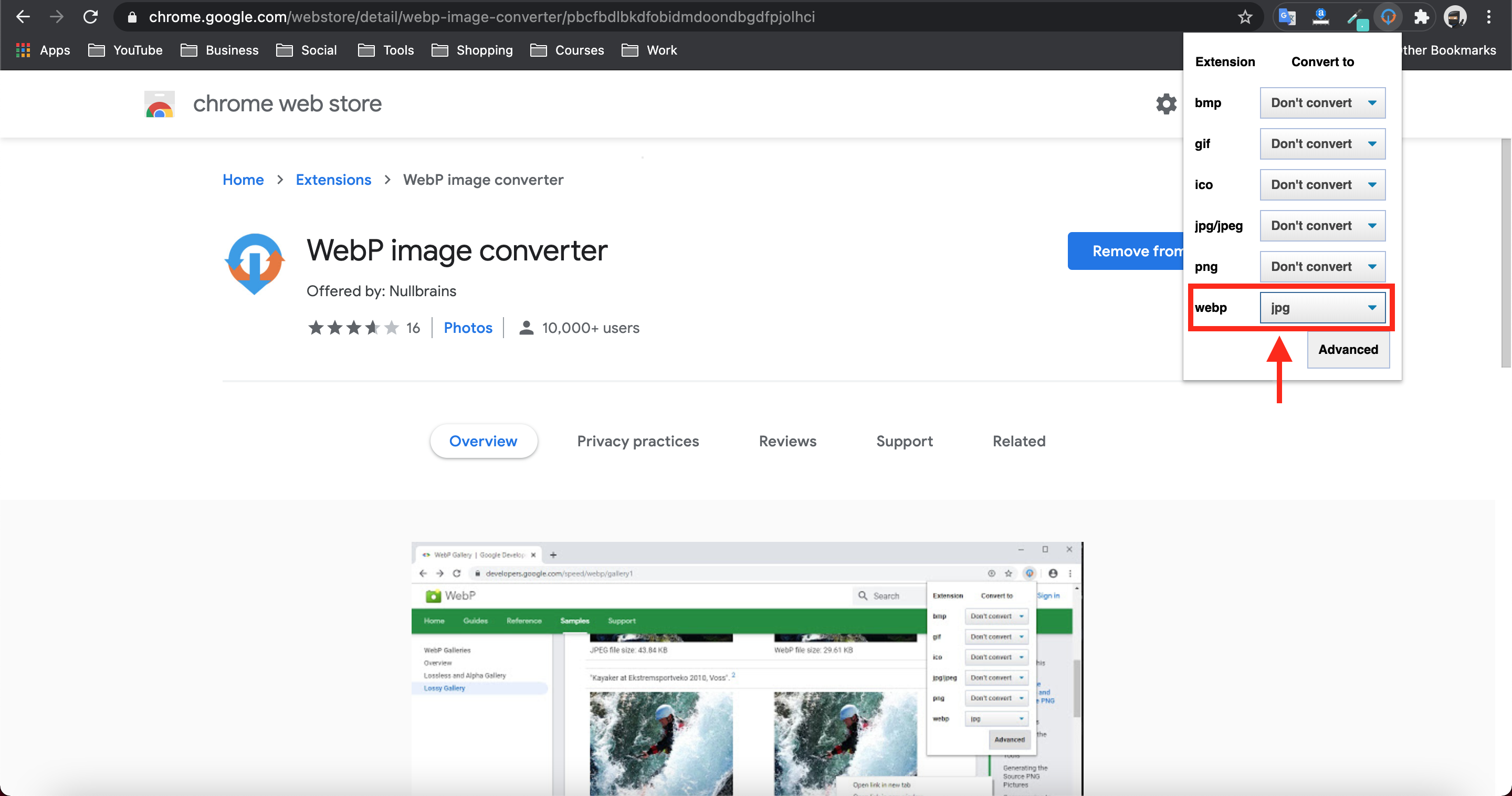The image size is (1512, 796).
Task: Click the WebP image converter toolbar icon
Action: point(1388,17)
